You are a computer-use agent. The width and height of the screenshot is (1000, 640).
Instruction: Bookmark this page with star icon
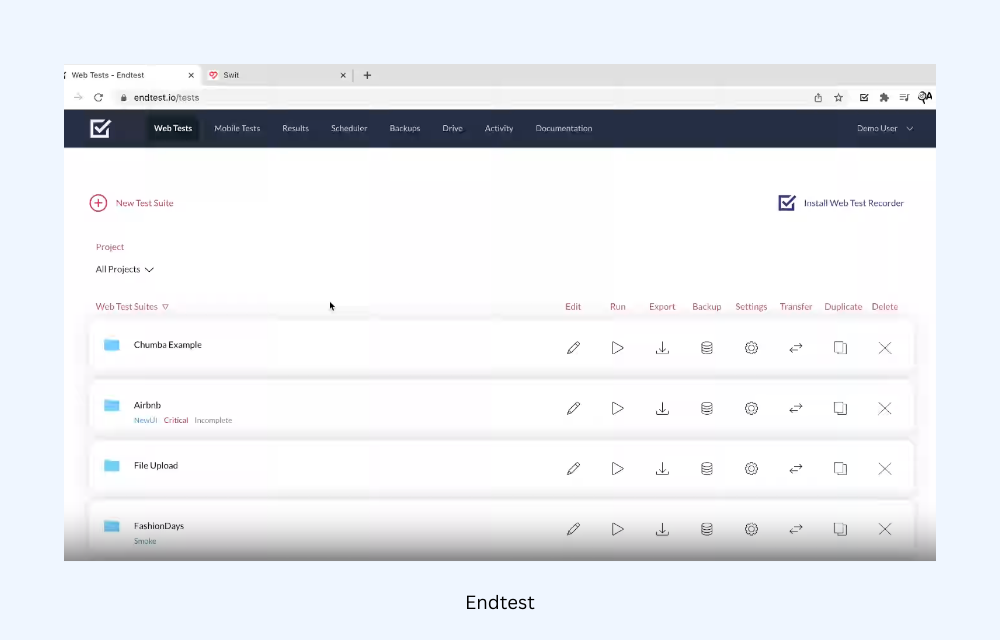click(x=838, y=98)
